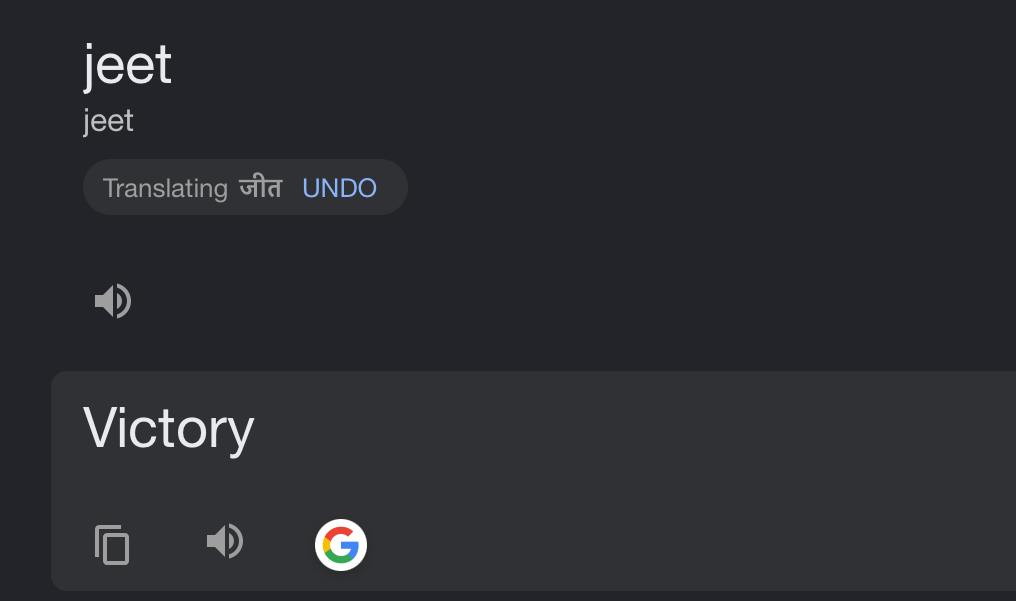Screen dimensions: 1016x601
Task: Click the translated word "Victory"
Action: pyautogui.click(x=168, y=428)
